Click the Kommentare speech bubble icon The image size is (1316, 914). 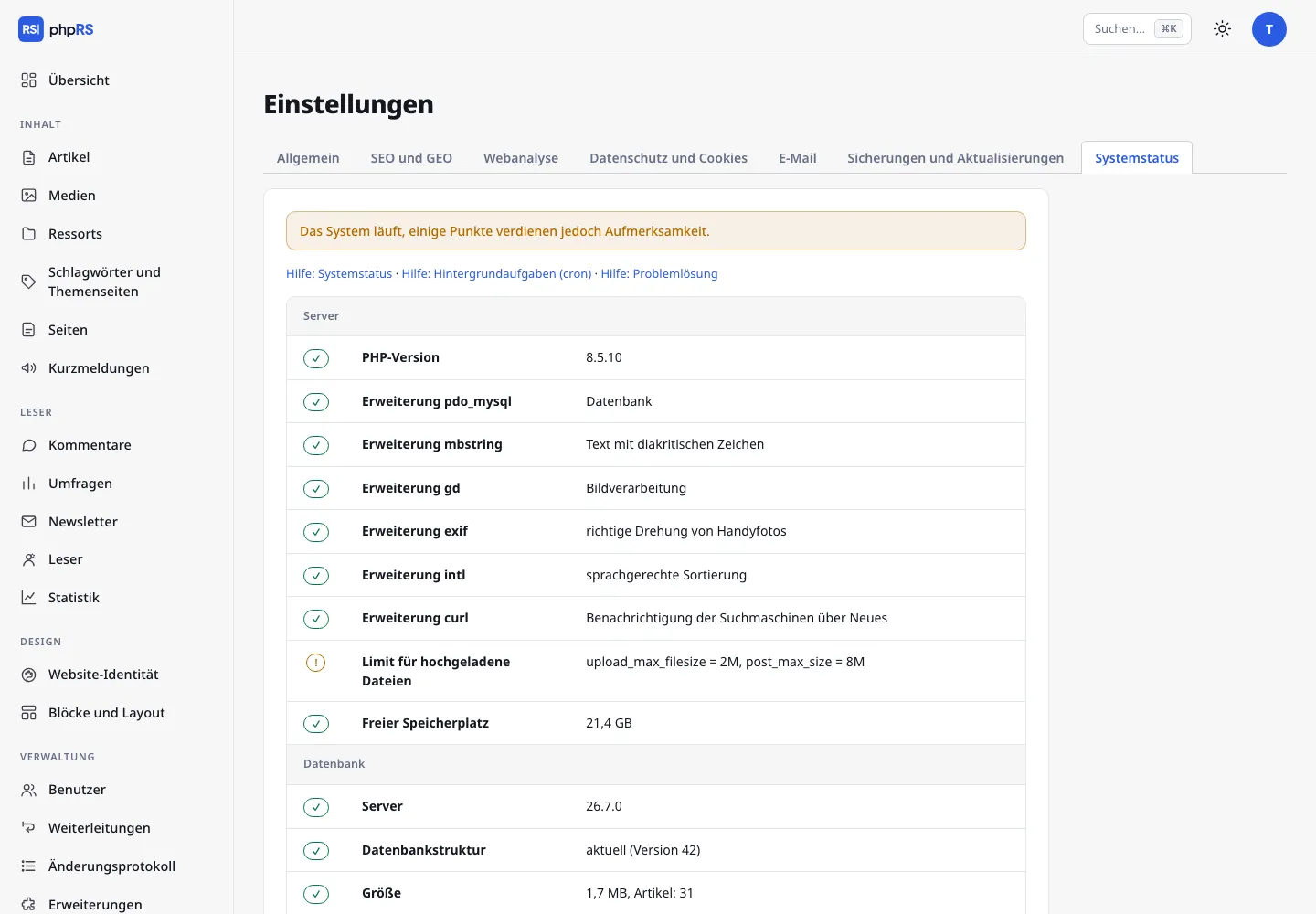click(29, 445)
